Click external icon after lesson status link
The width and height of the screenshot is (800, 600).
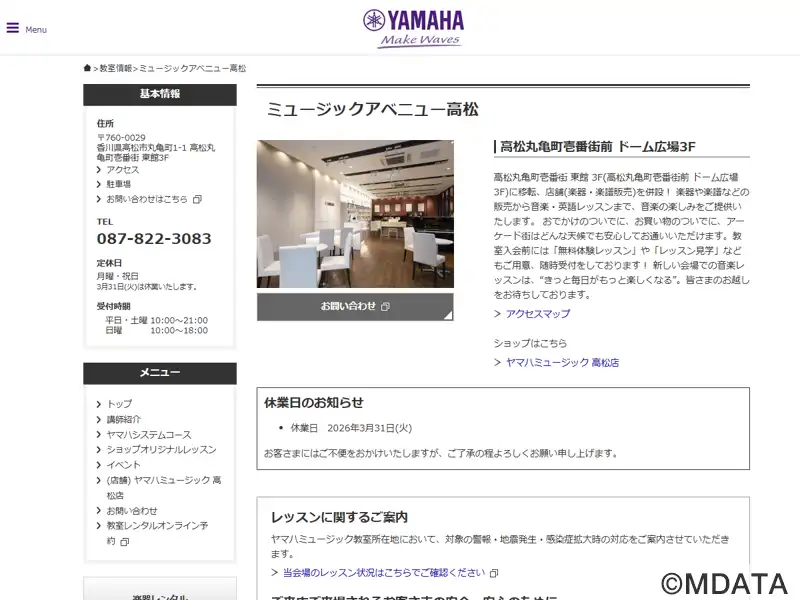494,573
